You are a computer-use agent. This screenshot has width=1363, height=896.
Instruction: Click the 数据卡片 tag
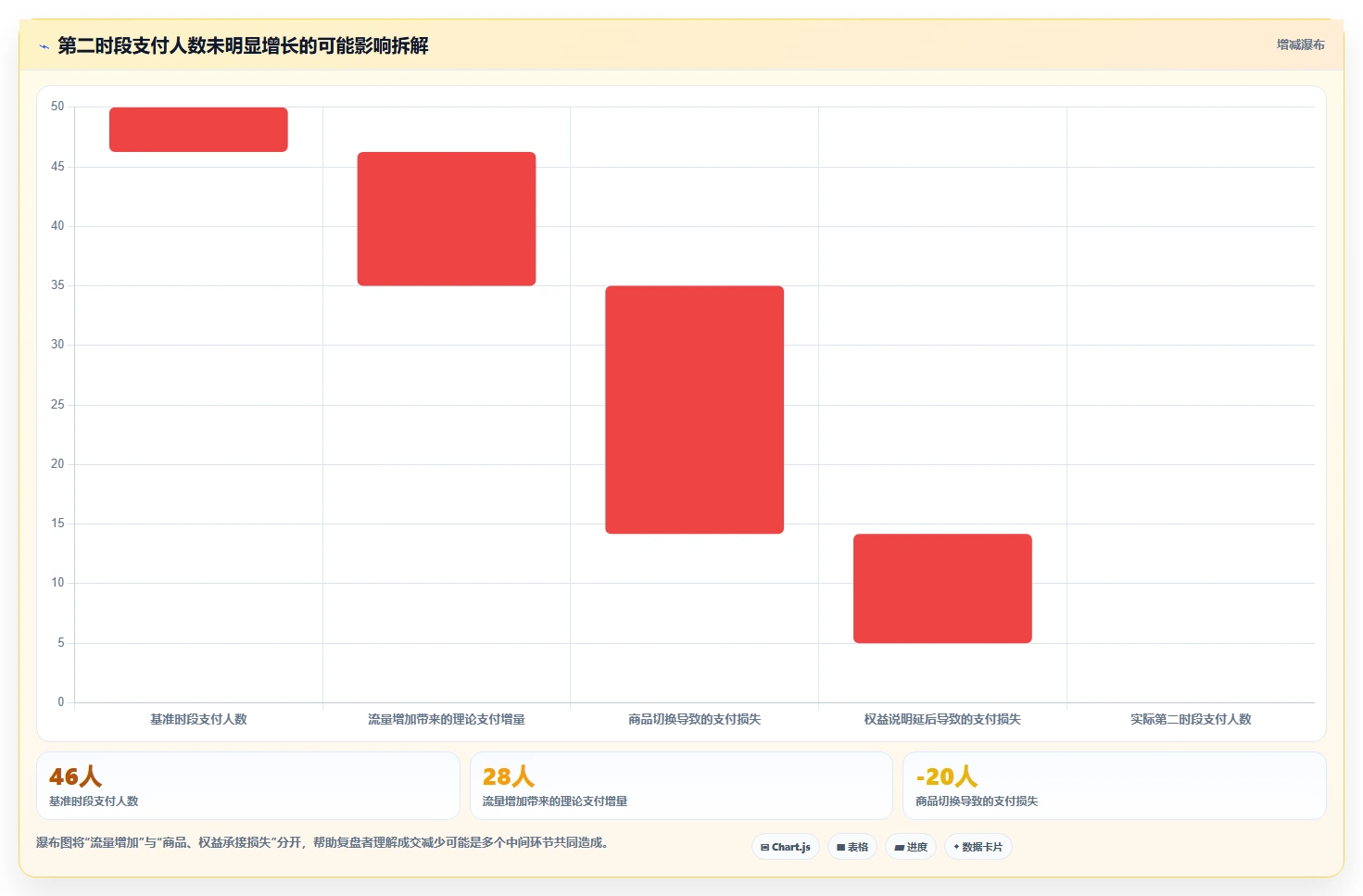[978, 847]
